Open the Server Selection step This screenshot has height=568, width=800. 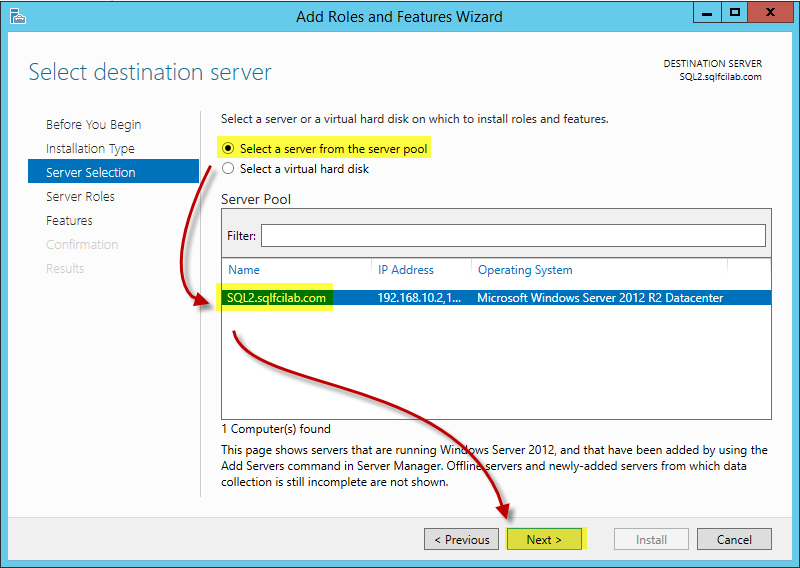click(113, 171)
